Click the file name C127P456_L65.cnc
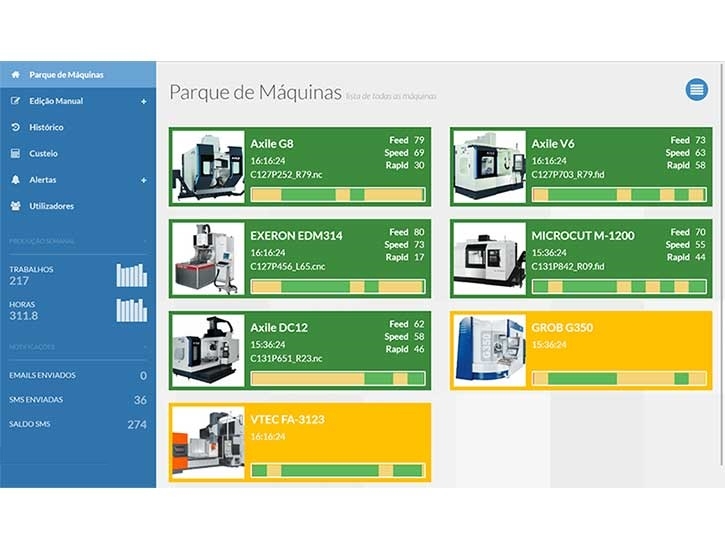This screenshot has height=546, width=725. click(x=288, y=267)
